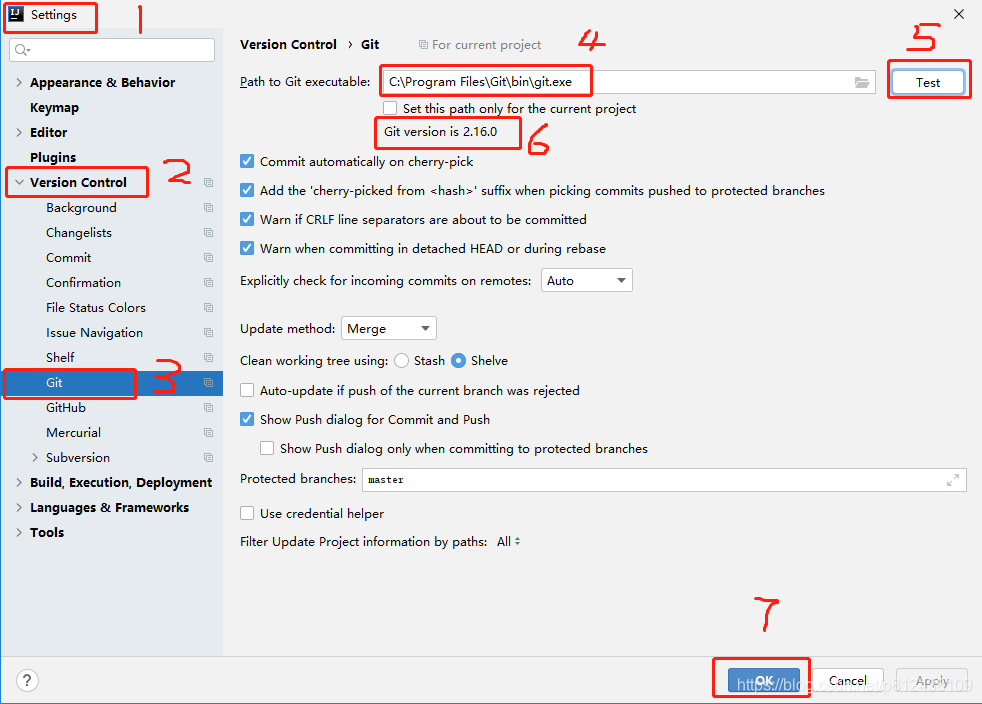Open the incoming commits Auto dropdown
Viewport: 982px width, 704px height.
click(586, 281)
